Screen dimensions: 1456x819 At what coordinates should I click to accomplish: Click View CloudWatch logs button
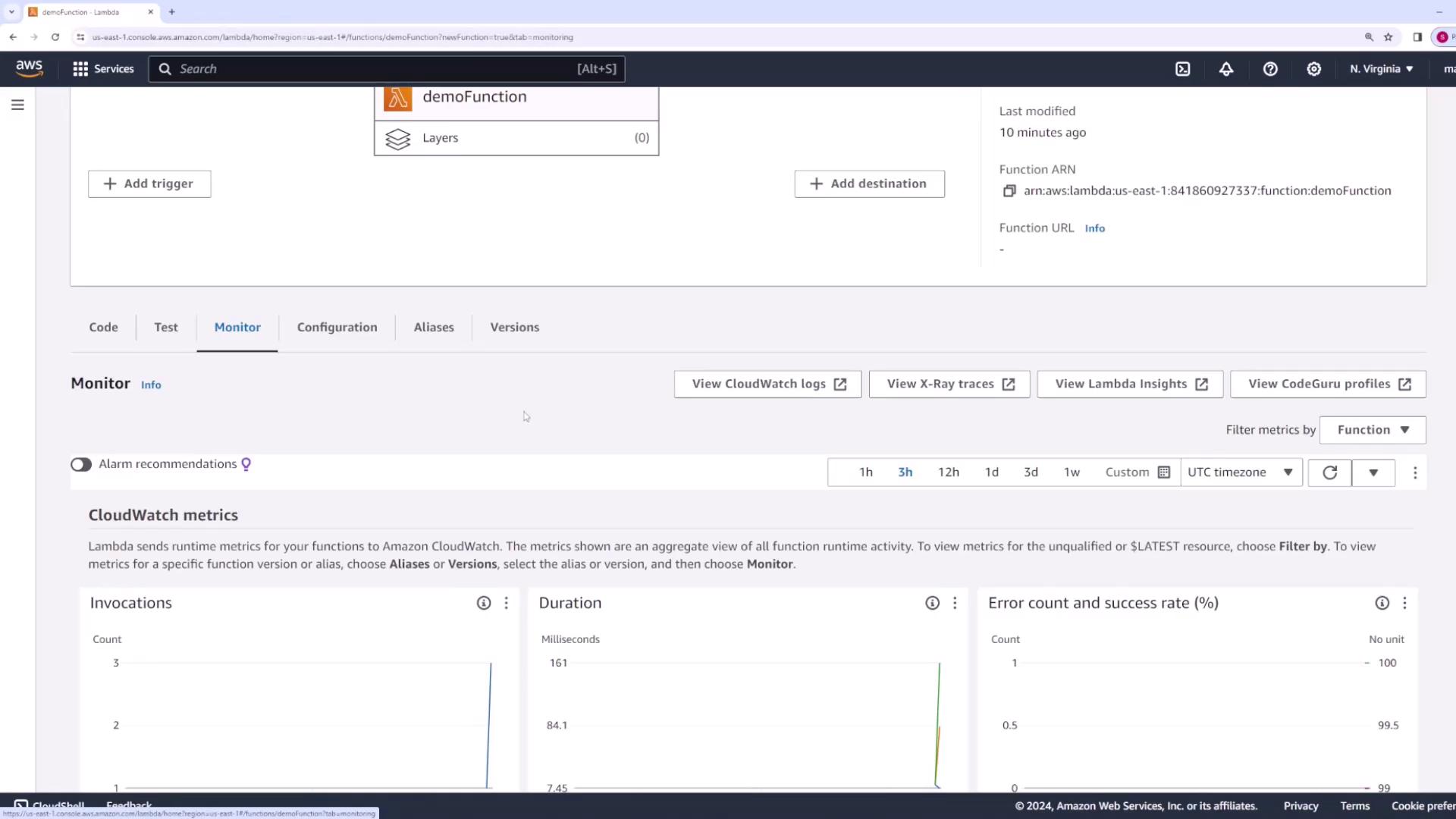[767, 384]
